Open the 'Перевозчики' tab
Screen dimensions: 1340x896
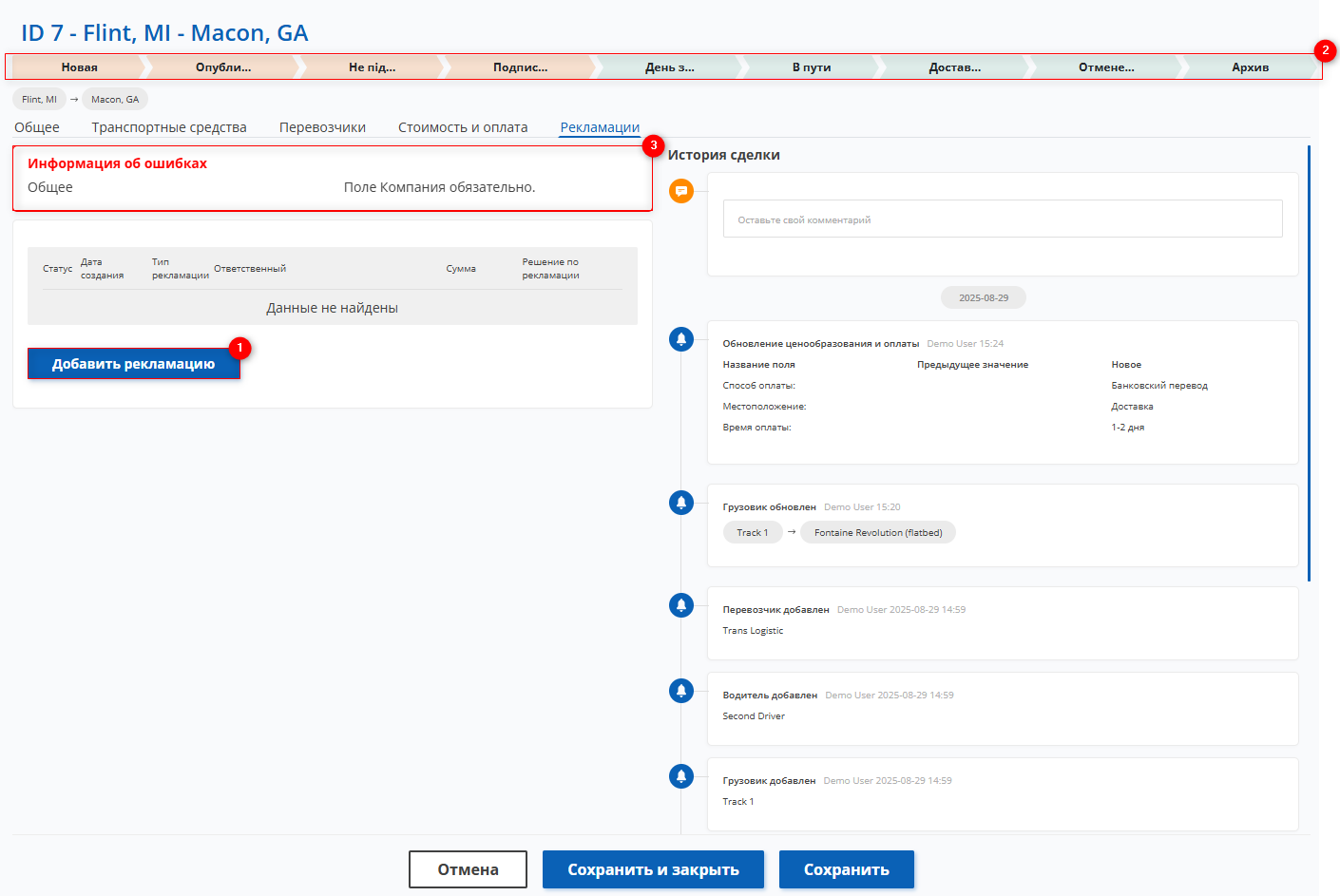[x=322, y=127]
